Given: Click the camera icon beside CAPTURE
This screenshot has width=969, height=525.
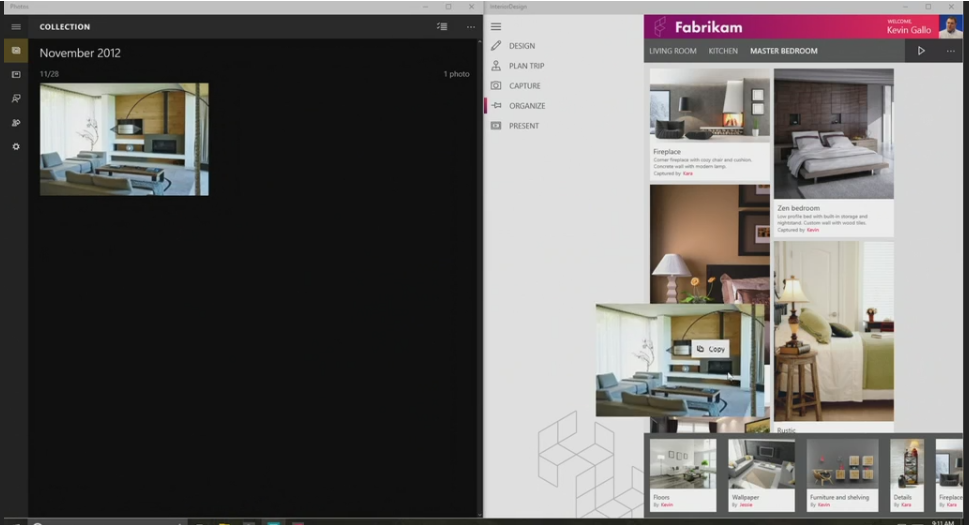Looking at the screenshot, I should point(496,86).
